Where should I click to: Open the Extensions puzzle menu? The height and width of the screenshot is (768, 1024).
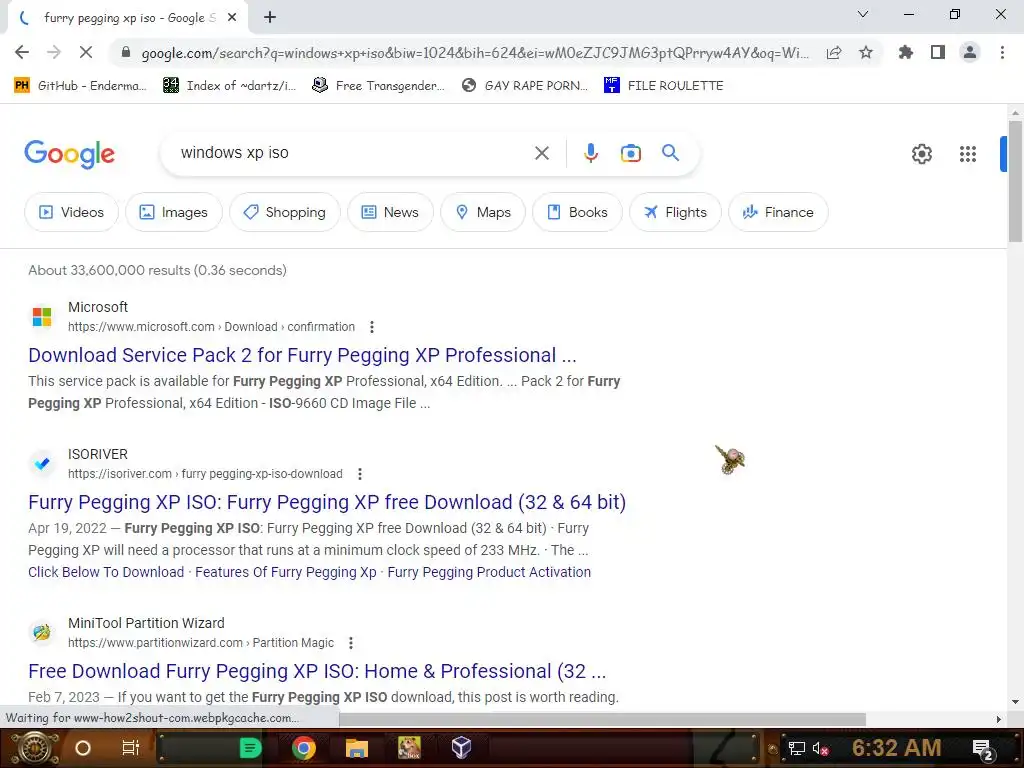[x=906, y=52]
